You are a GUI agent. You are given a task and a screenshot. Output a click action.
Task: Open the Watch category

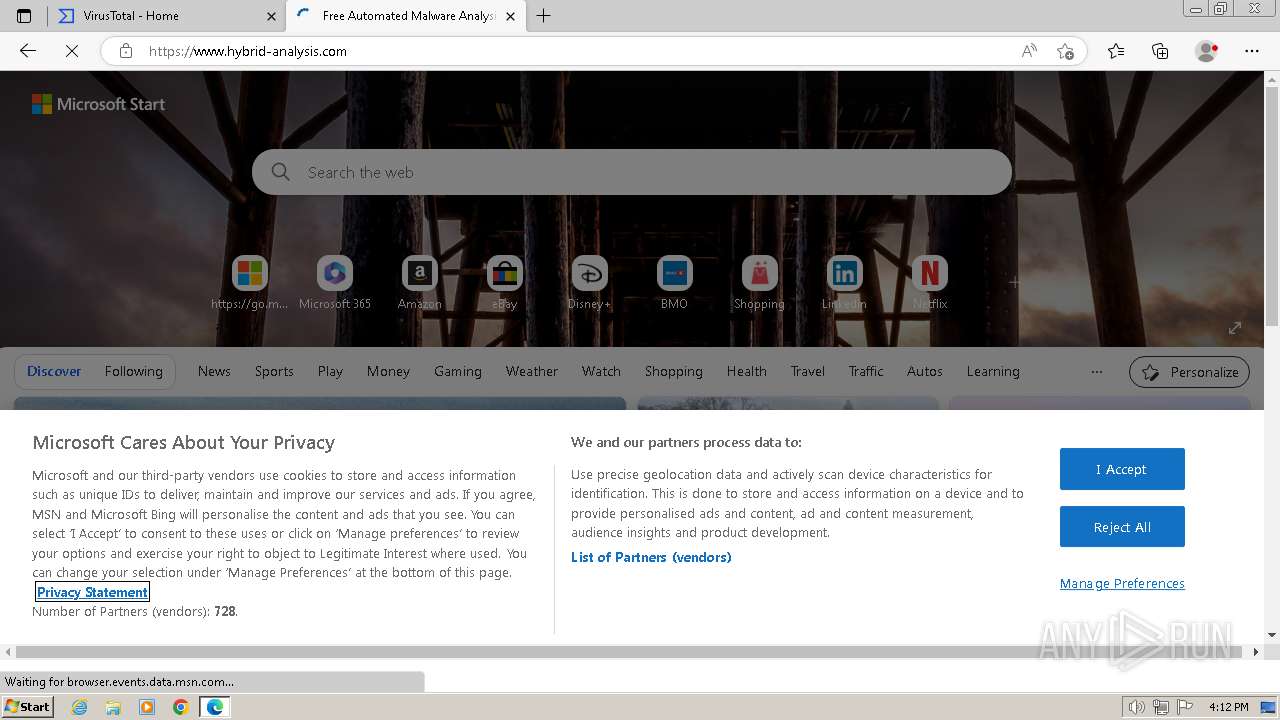click(601, 371)
